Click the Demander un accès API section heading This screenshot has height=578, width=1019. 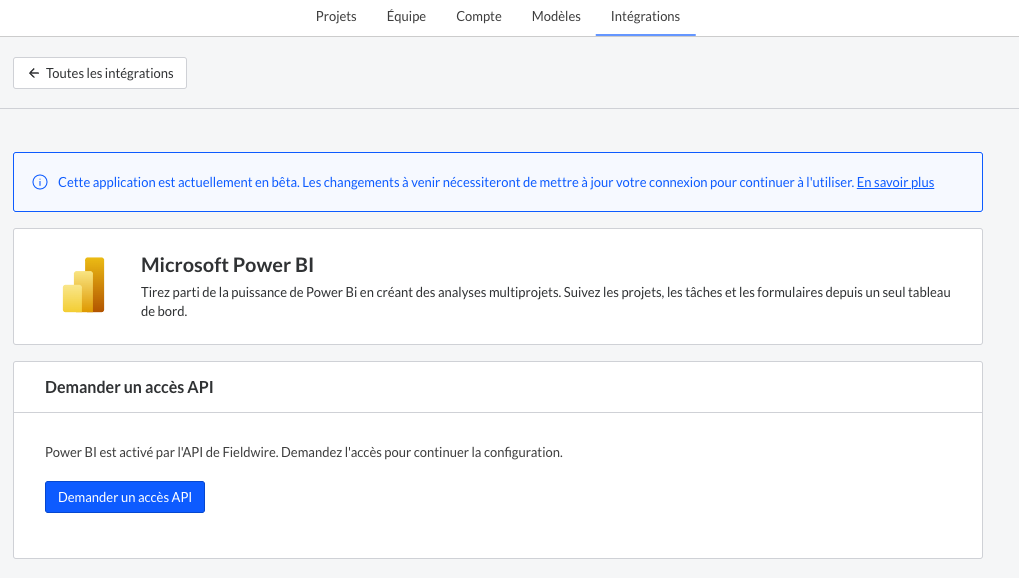tap(129, 387)
